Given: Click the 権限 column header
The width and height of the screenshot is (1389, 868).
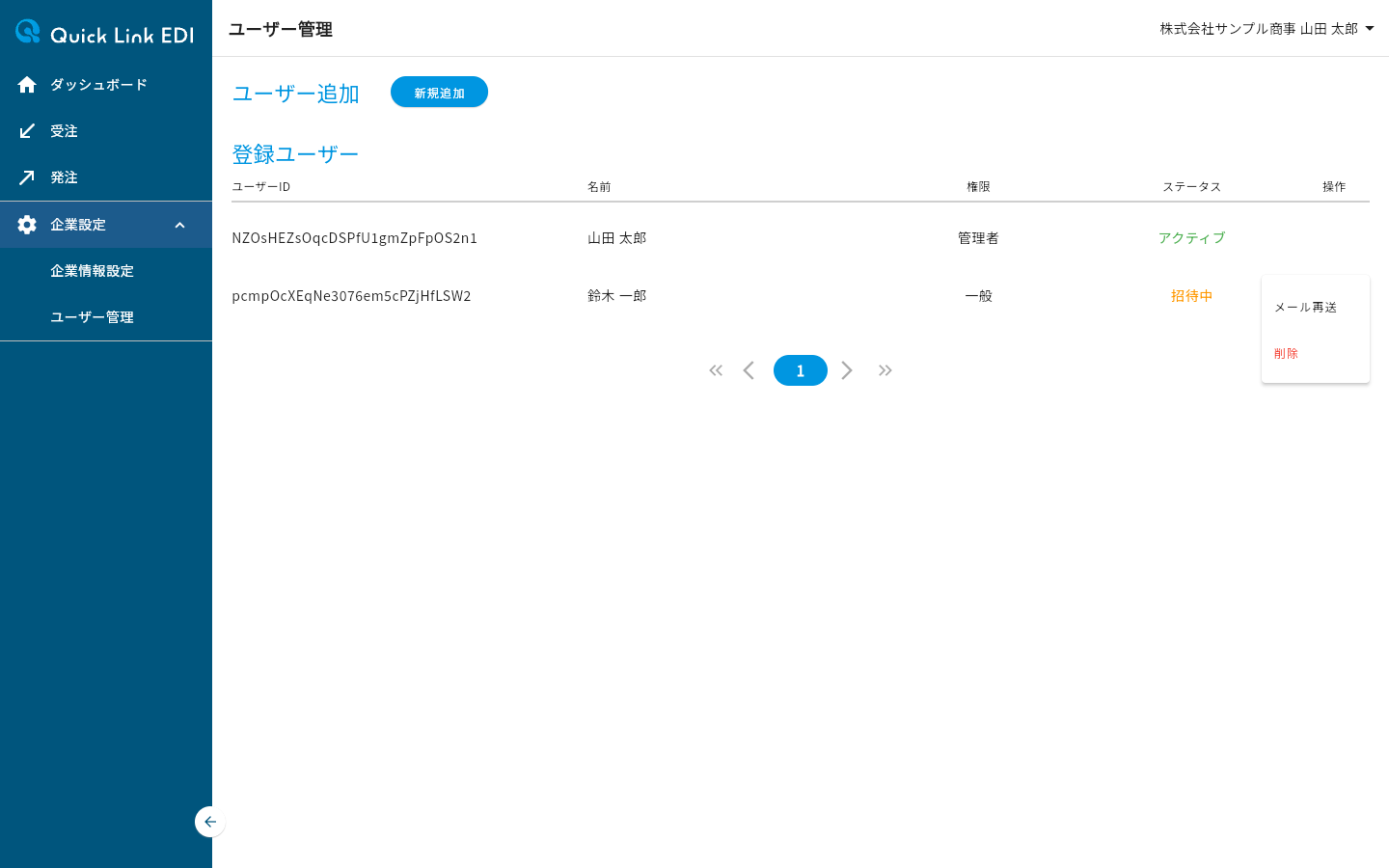Looking at the screenshot, I should [x=979, y=186].
